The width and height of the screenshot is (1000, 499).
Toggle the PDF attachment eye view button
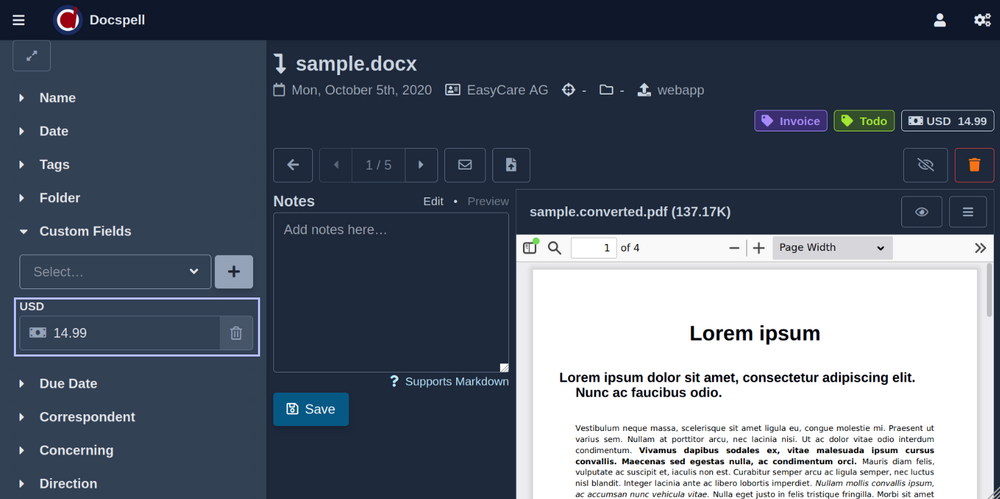tap(922, 212)
